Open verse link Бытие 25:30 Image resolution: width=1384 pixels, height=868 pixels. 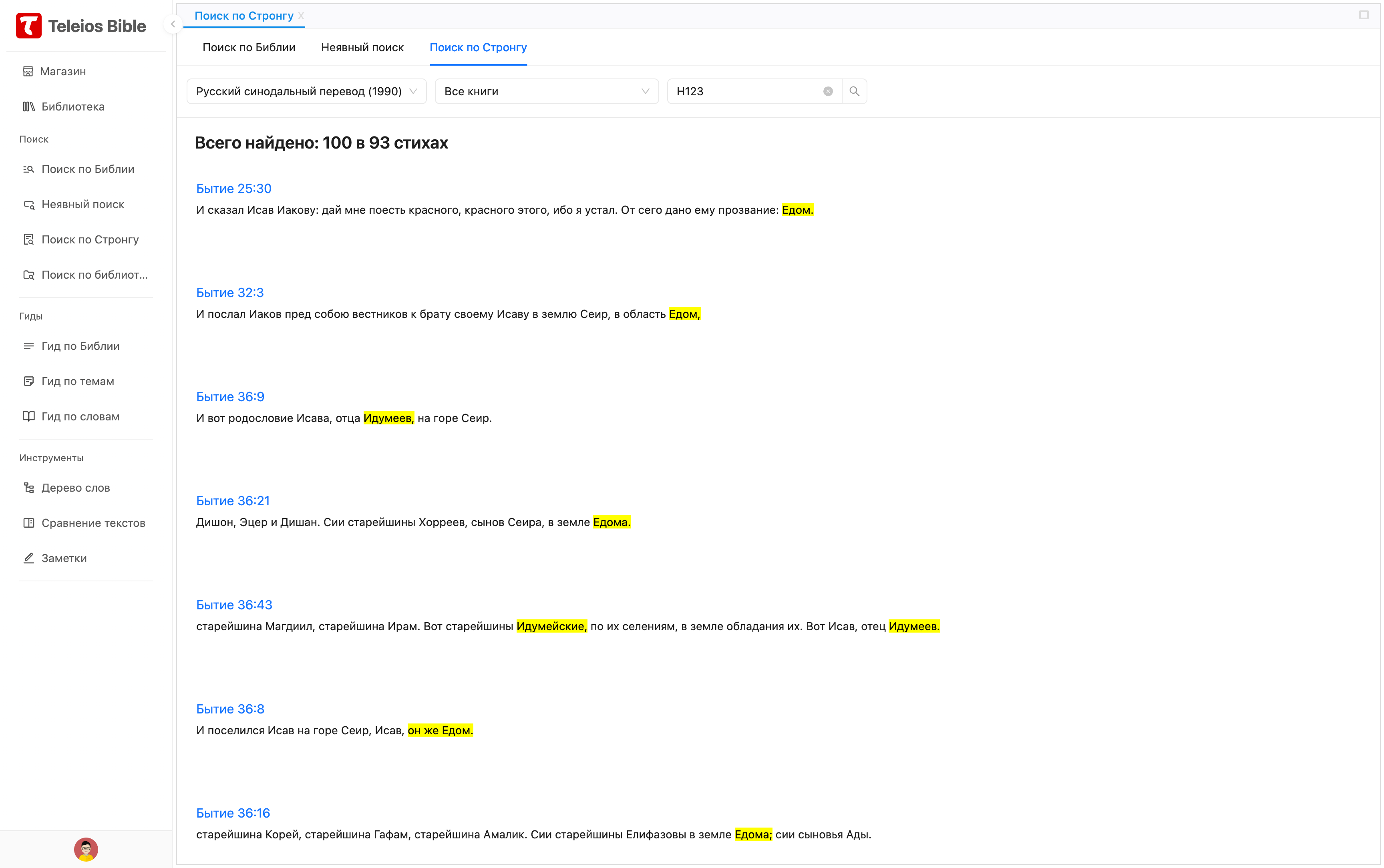[x=233, y=188]
